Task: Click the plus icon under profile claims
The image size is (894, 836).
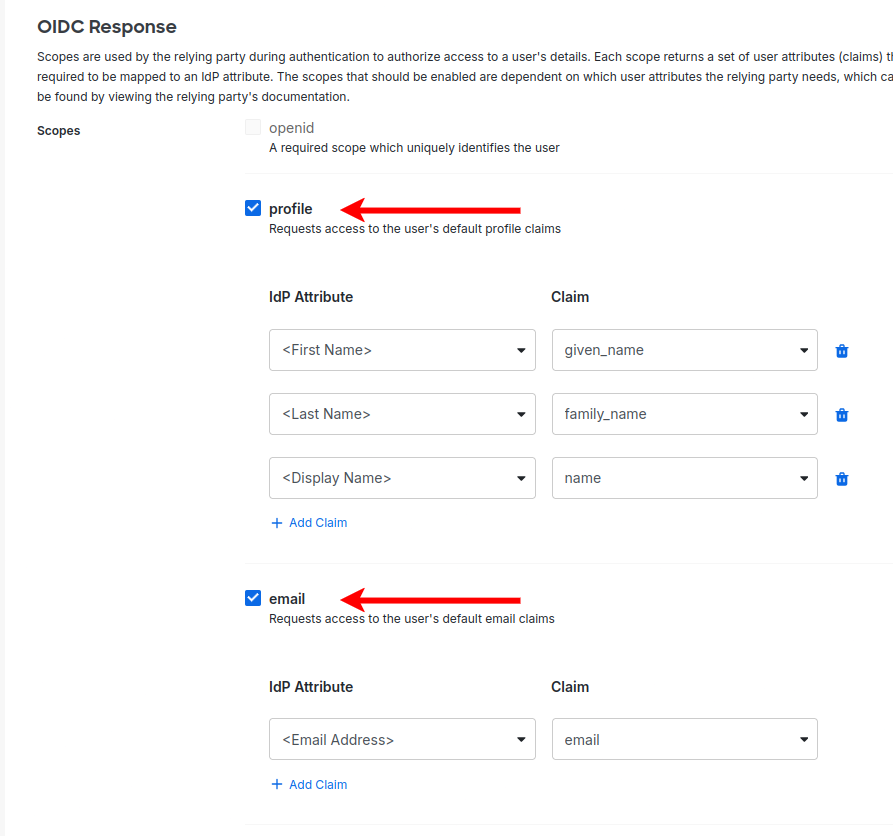Action: 277,523
